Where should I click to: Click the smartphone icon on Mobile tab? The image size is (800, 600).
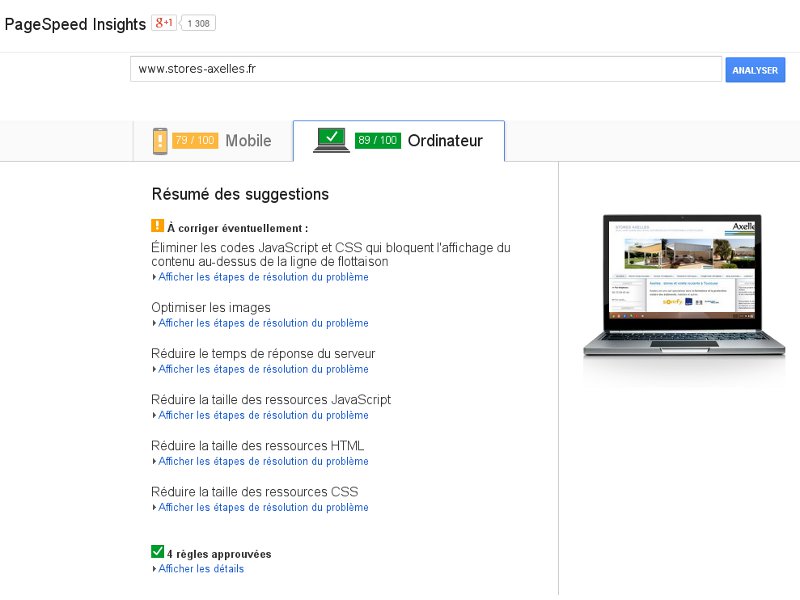pyautogui.click(x=160, y=141)
